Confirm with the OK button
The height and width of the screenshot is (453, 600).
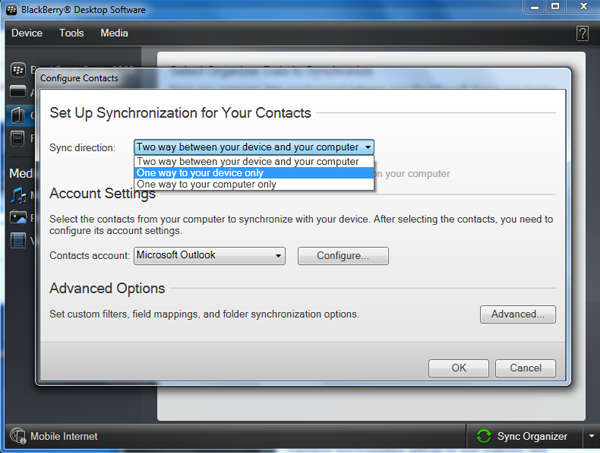[458, 368]
